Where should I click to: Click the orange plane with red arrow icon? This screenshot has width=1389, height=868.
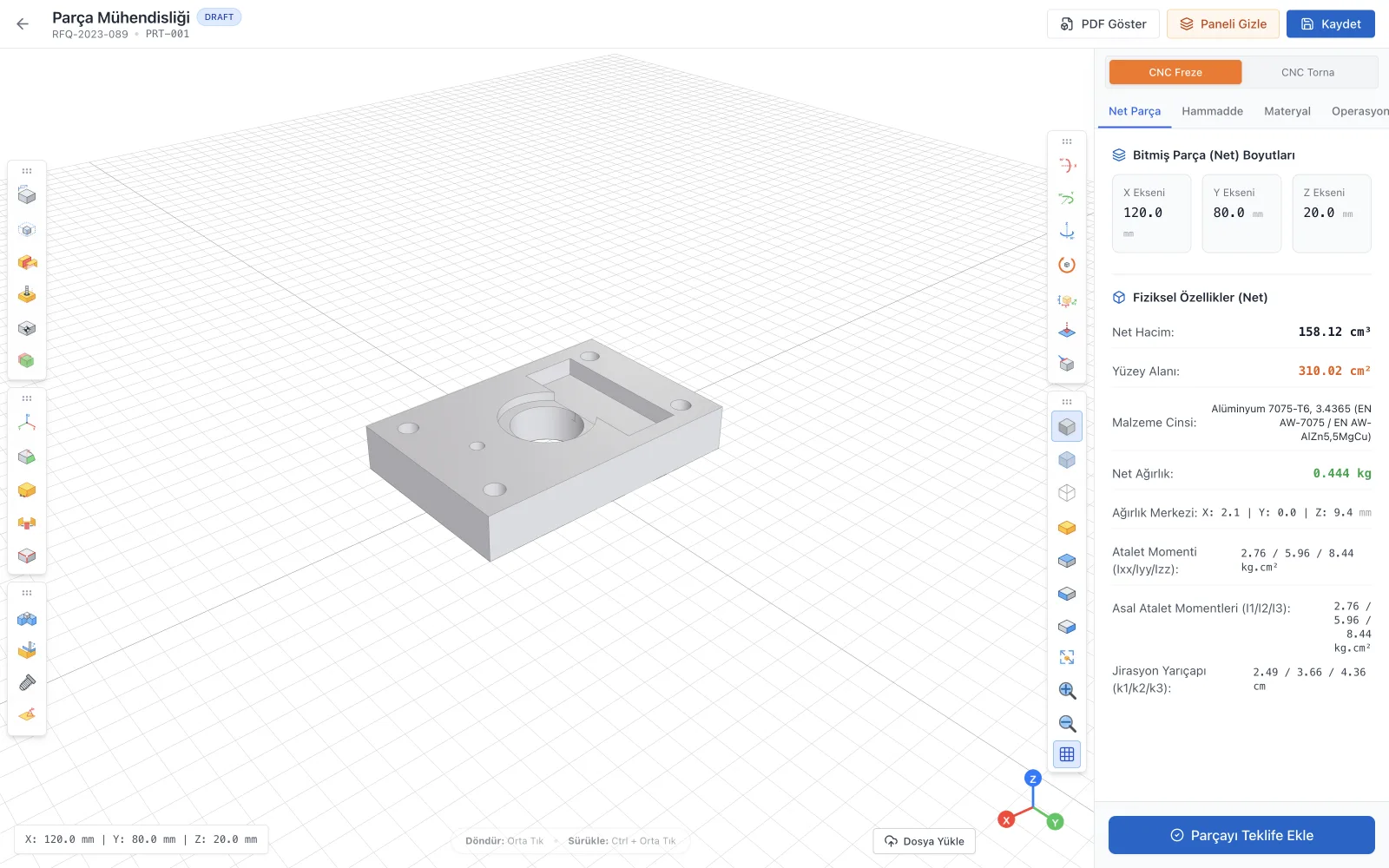[x=27, y=714]
